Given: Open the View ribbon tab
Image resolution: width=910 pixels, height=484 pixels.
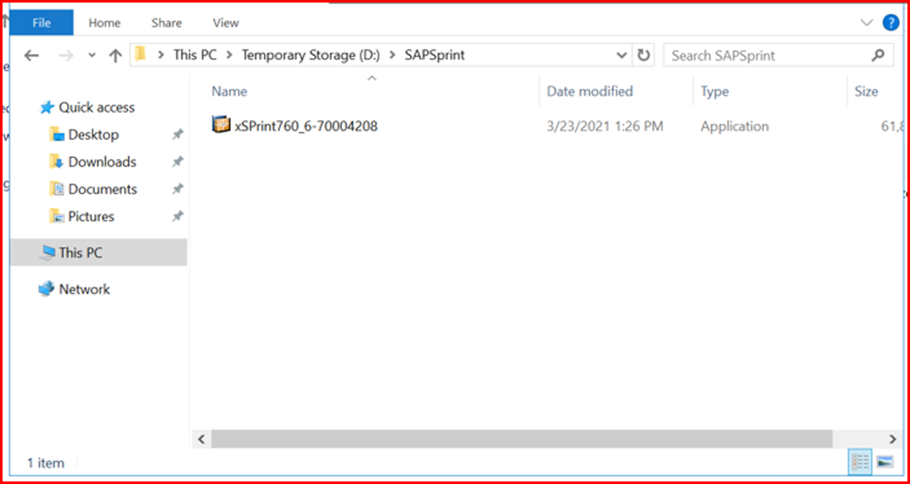Looking at the screenshot, I should [x=226, y=23].
